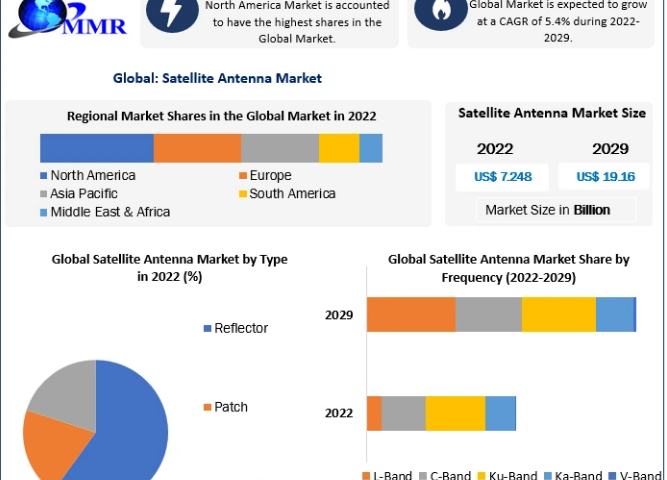The height and width of the screenshot is (480, 667).
Task: Click the Reflector legend marker
Action: [x=208, y=329]
